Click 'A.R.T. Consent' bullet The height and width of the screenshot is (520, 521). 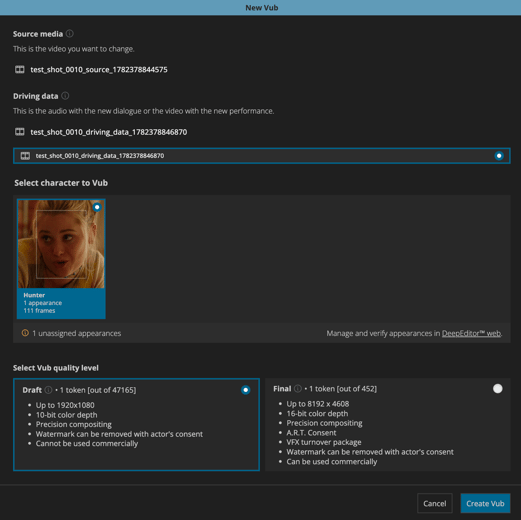point(311,433)
